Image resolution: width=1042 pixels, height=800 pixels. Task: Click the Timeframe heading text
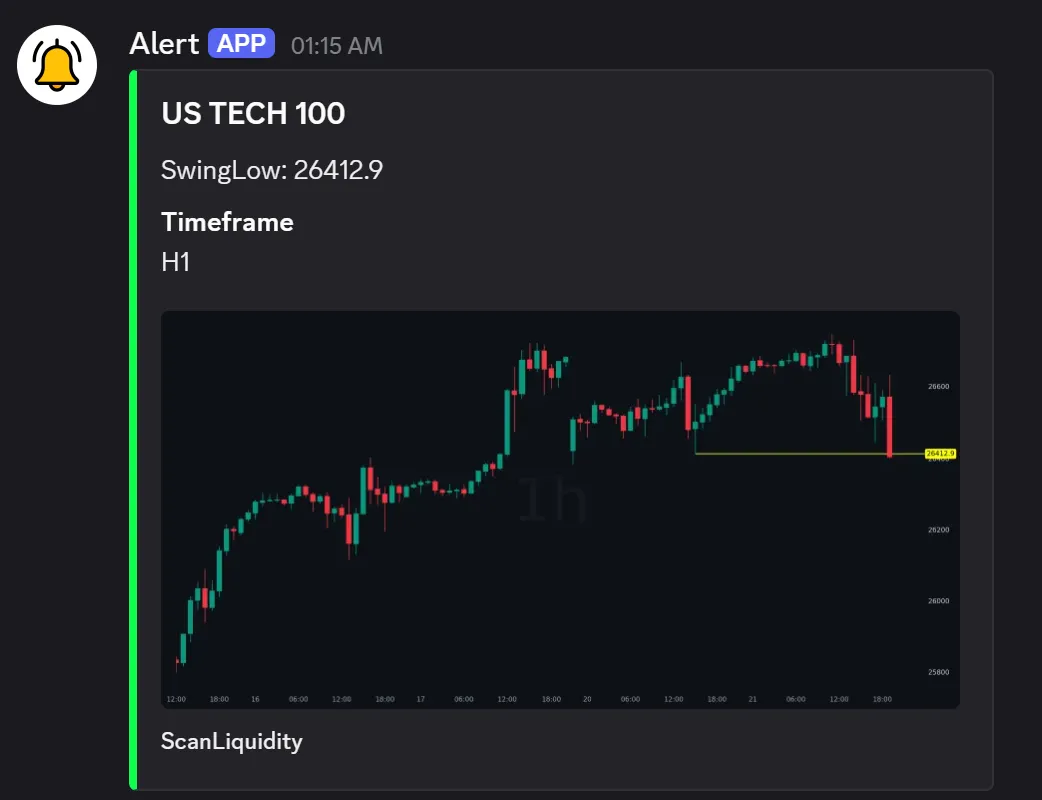coord(226,222)
